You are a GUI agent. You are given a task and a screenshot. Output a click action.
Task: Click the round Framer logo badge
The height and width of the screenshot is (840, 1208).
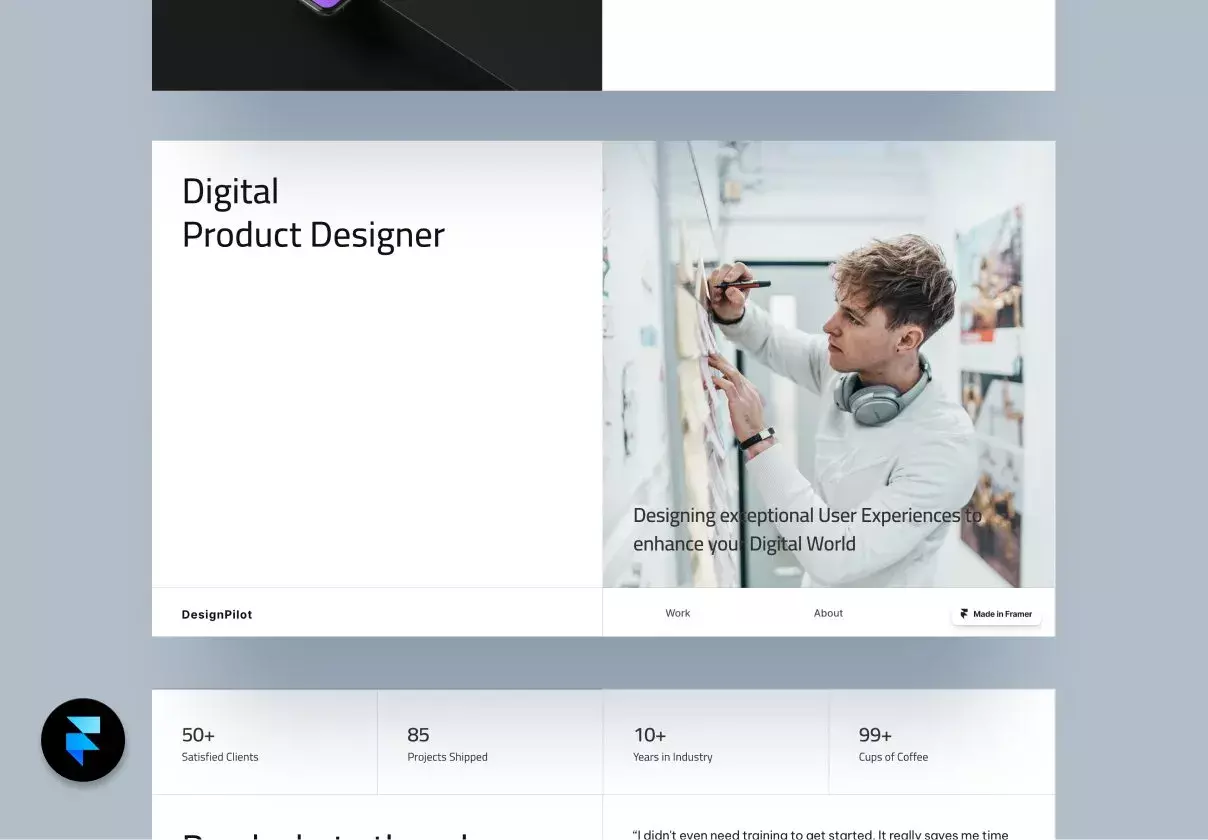click(83, 740)
